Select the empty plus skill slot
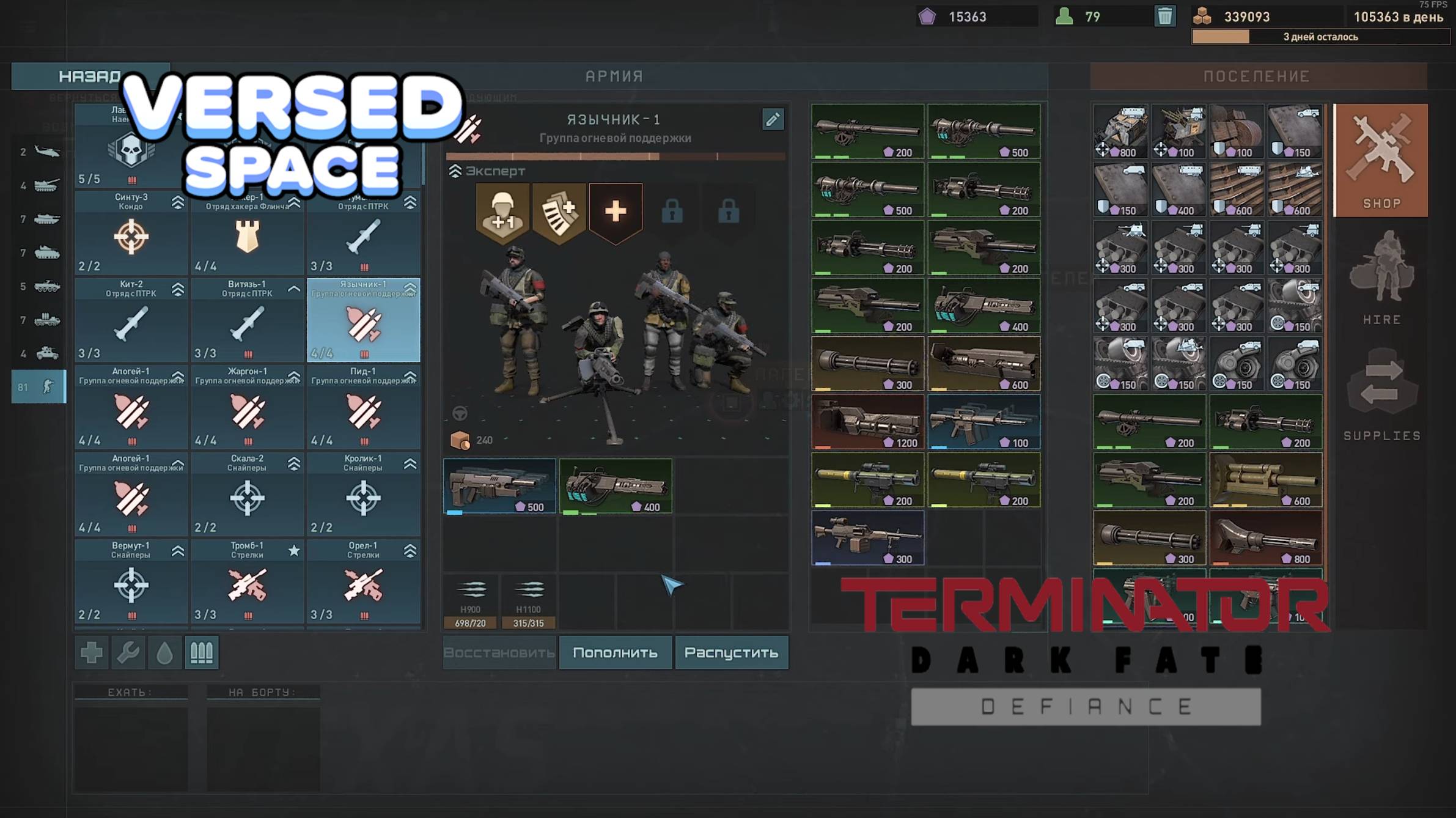This screenshot has width=1456, height=818. click(615, 212)
